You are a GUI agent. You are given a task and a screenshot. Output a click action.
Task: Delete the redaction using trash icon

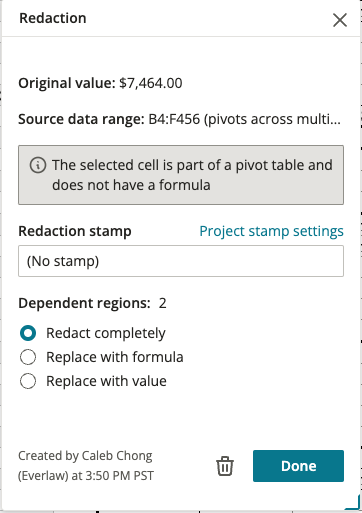[x=225, y=466]
